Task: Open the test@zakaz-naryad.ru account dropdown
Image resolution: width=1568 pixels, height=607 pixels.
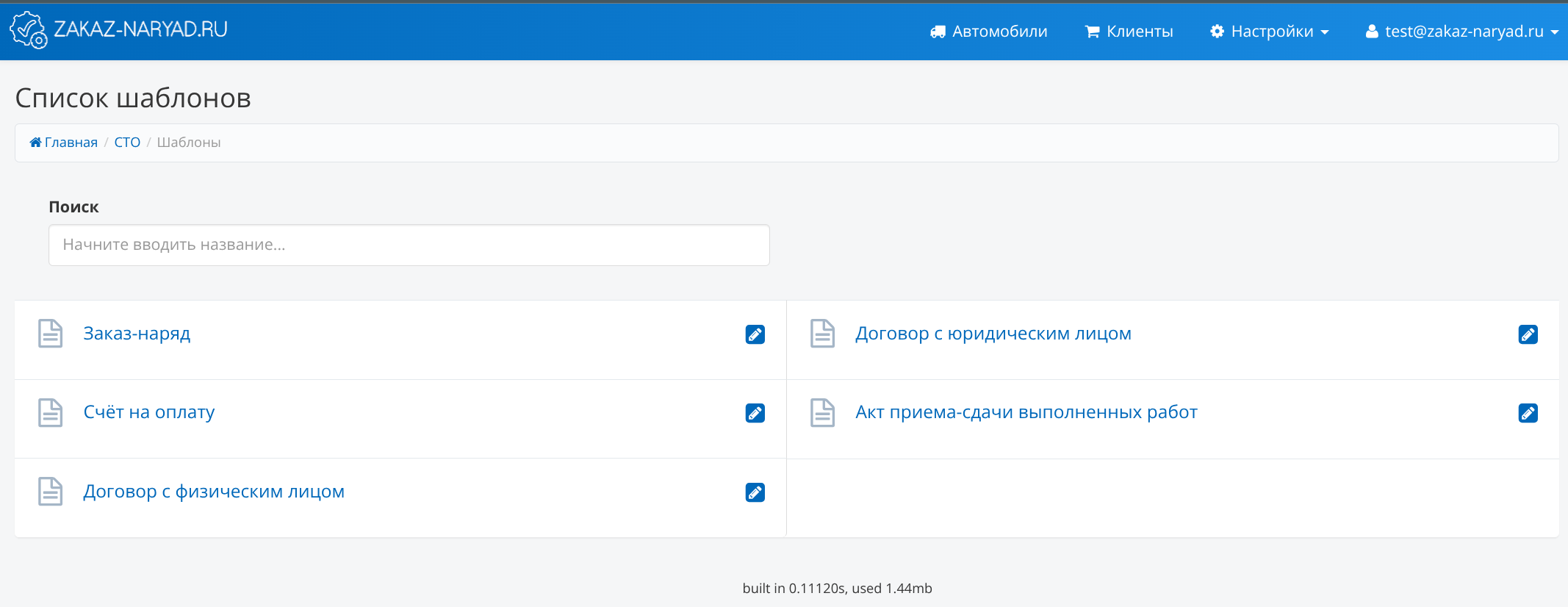Action: coord(1462,32)
